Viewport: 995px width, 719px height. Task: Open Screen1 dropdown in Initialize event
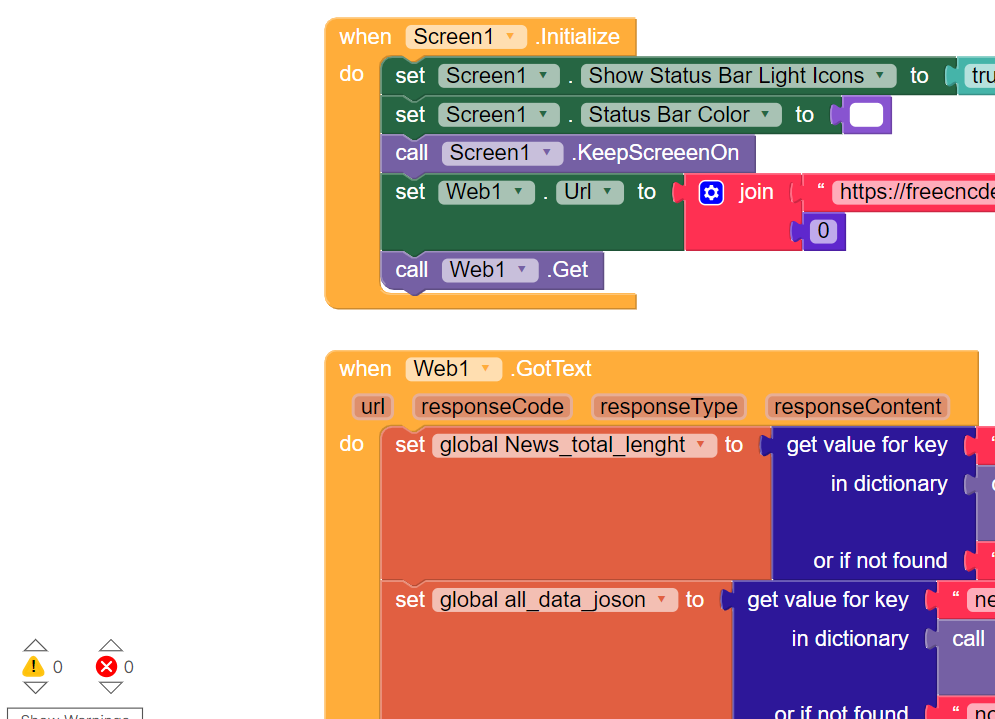(466, 37)
